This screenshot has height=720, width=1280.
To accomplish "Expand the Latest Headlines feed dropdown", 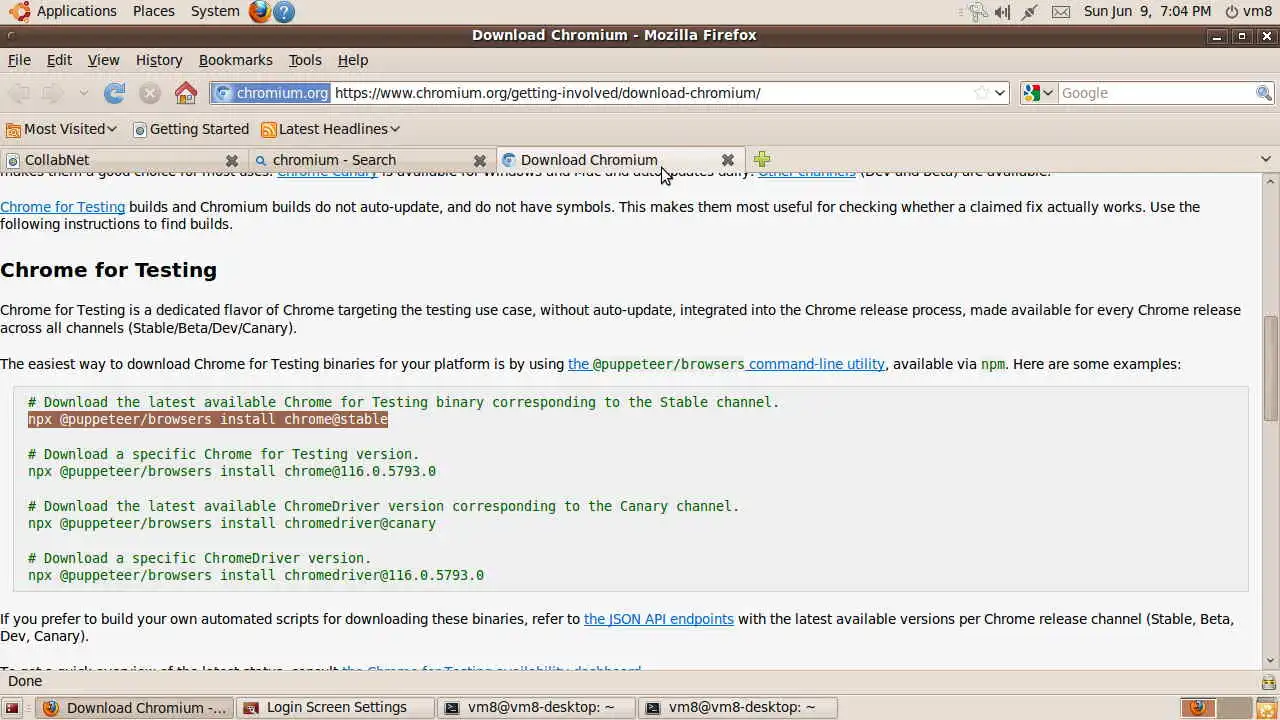I will (330, 129).
